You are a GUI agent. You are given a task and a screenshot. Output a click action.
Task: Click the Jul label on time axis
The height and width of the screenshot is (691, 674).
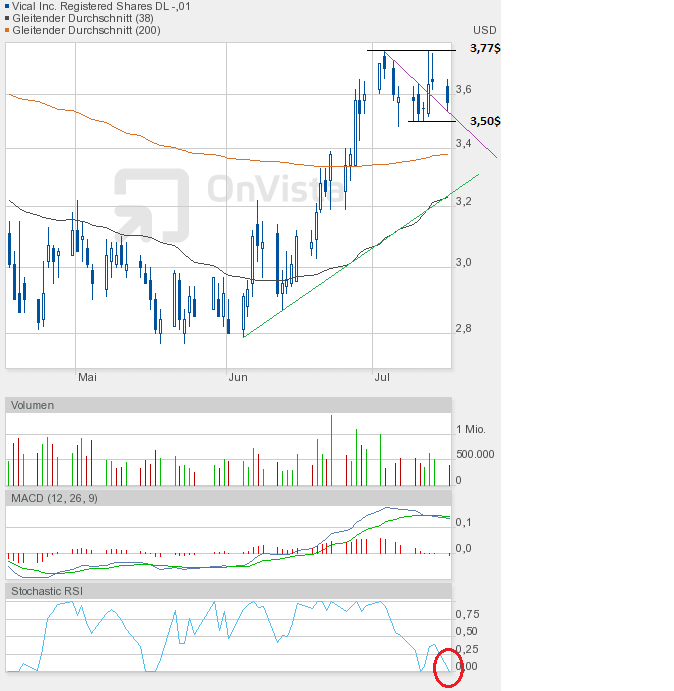381,377
